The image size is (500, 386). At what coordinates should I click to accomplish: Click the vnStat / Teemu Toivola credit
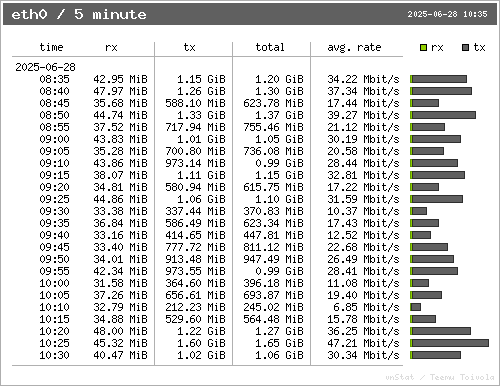440,377
